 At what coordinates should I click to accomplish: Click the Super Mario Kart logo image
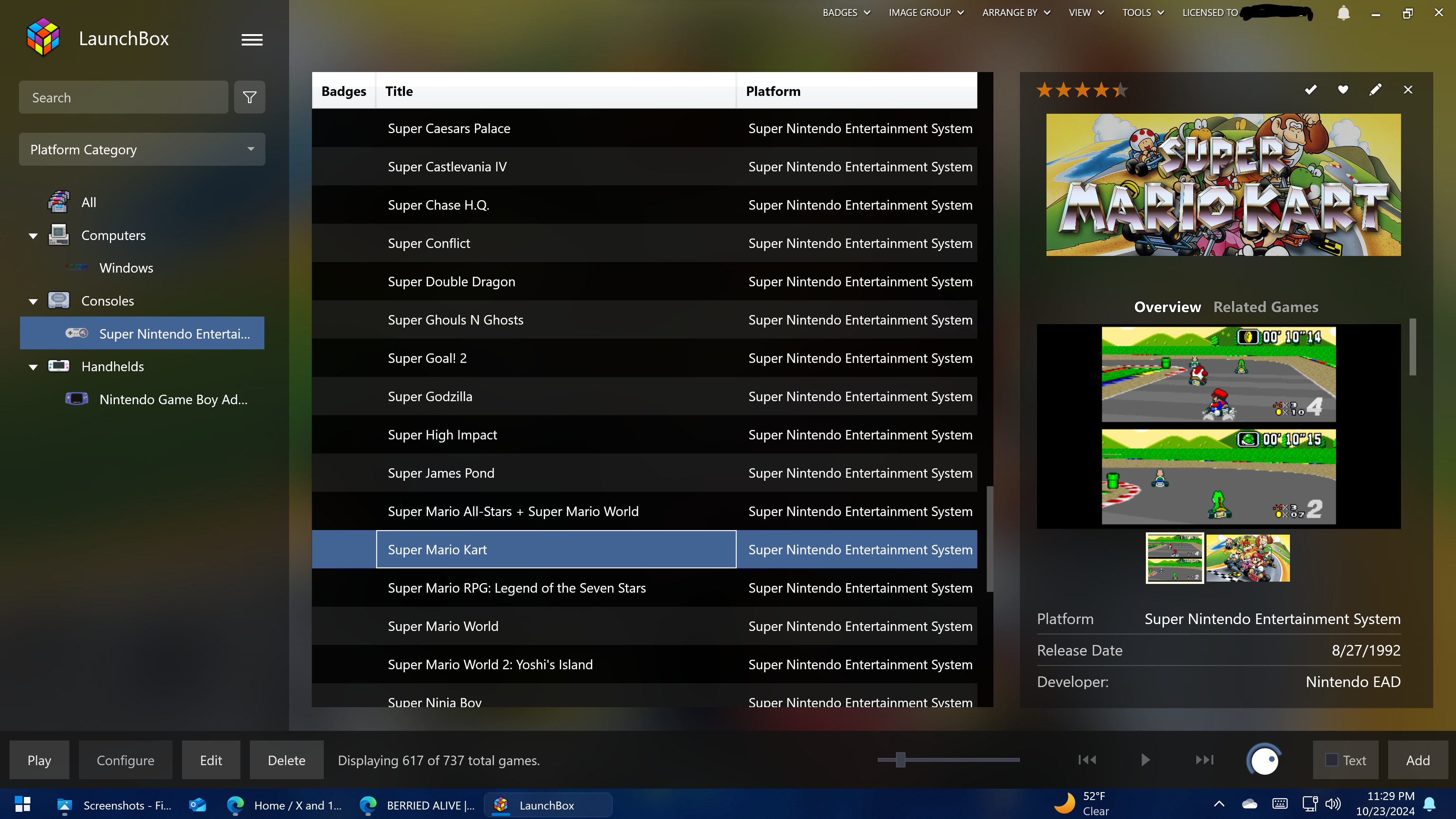1223,185
